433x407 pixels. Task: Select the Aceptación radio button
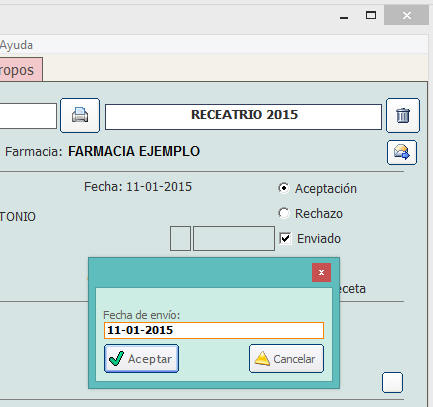[x=284, y=188]
